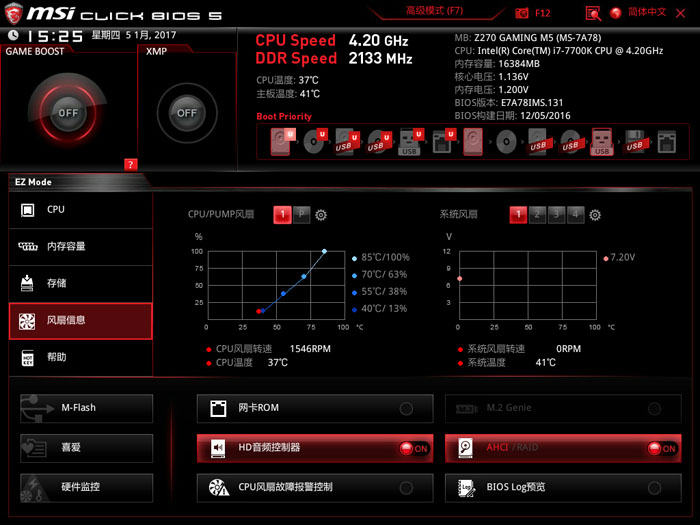Toggle the XMP OFF button
Screen dimensions: 700x525
click(187, 112)
